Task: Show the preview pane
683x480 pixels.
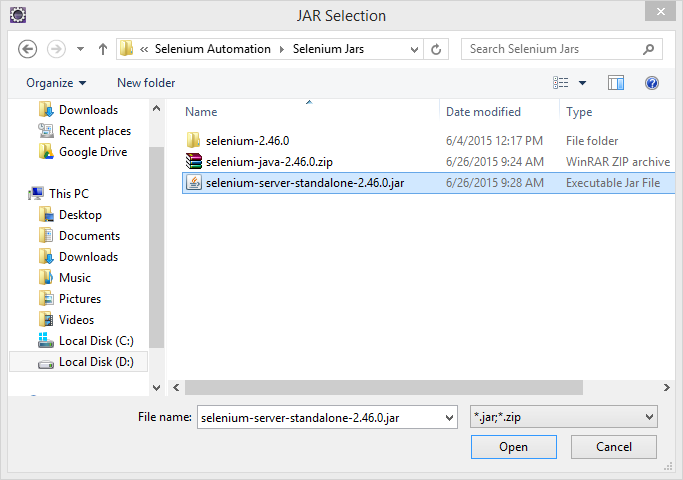Action: click(616, 83)
